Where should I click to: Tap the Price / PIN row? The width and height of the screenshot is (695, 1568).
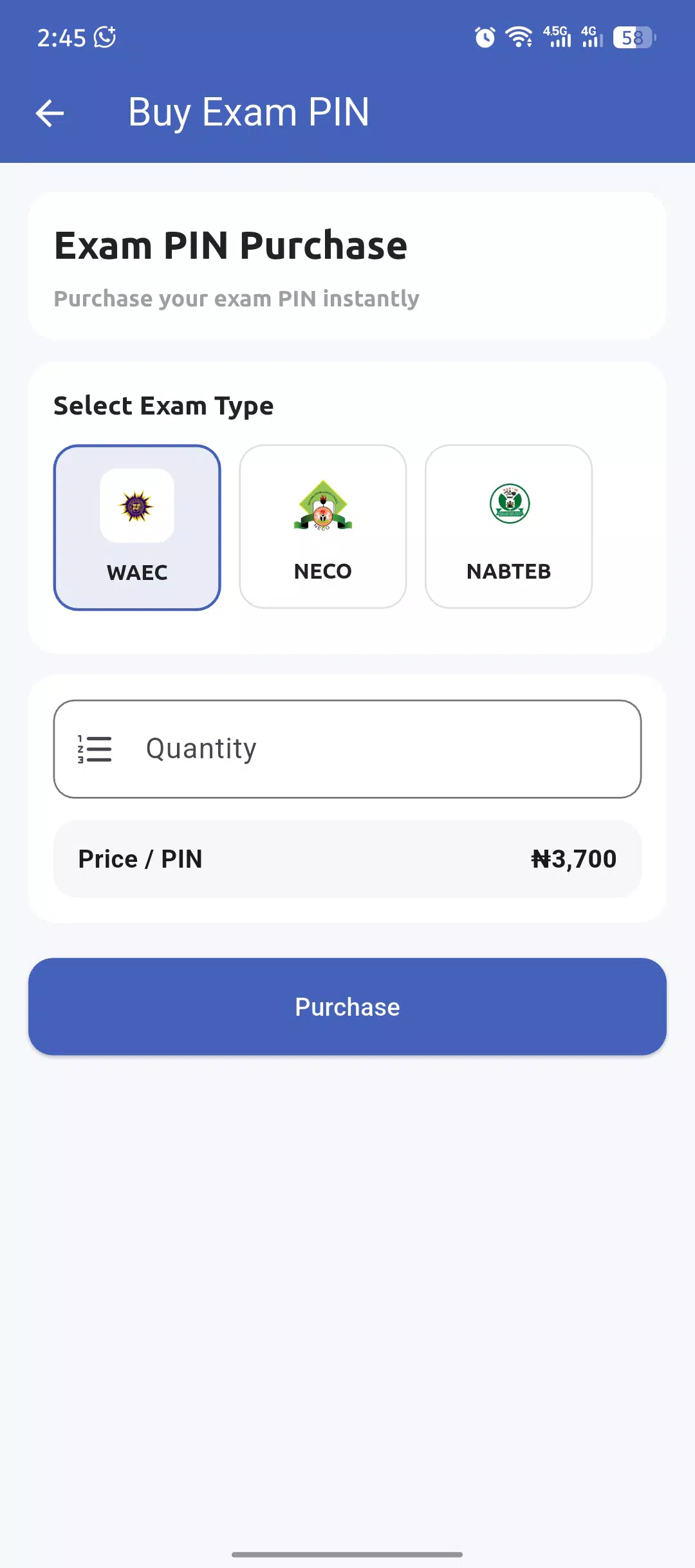point(347,859)
